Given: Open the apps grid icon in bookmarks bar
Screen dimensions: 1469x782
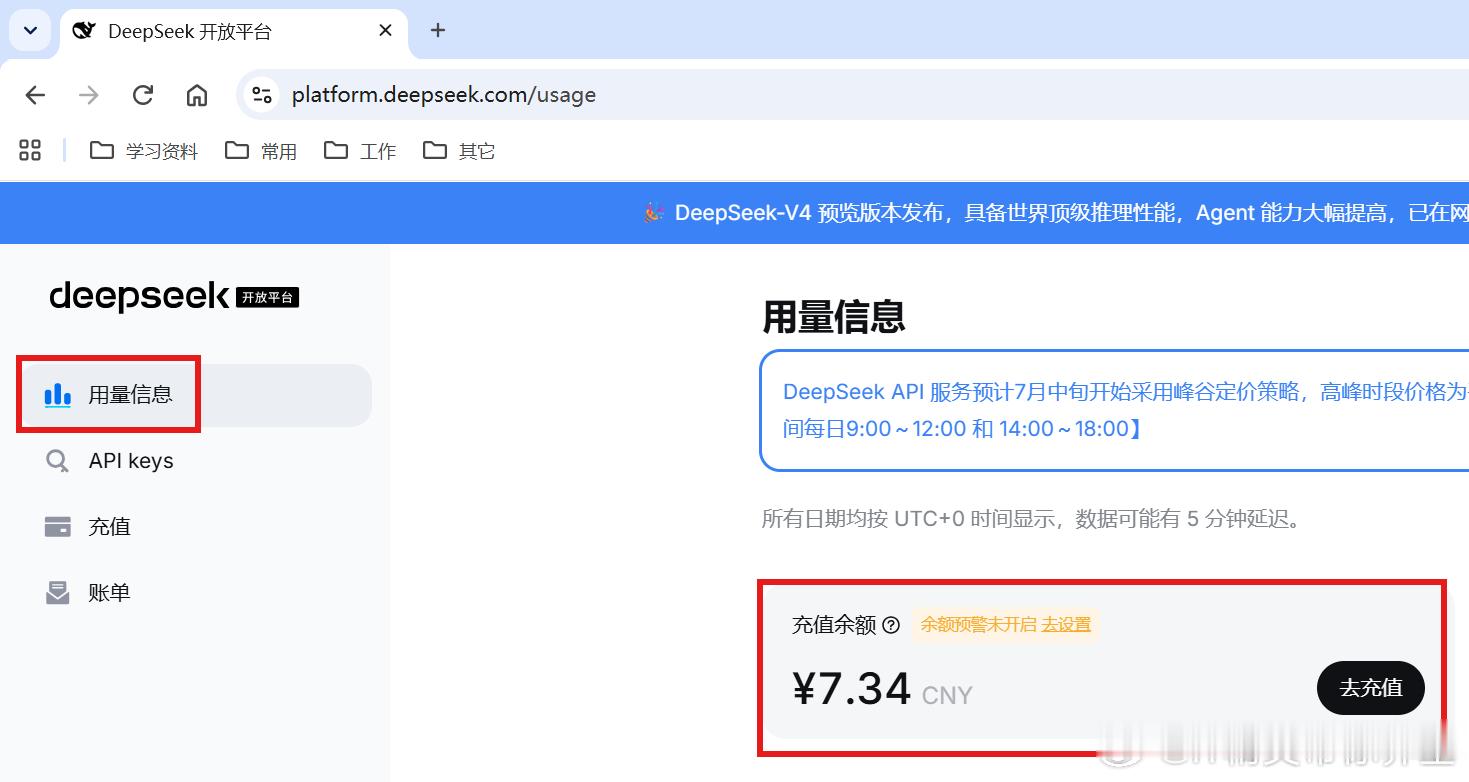Looking at the screenshot, I should (x=30, y=151).
